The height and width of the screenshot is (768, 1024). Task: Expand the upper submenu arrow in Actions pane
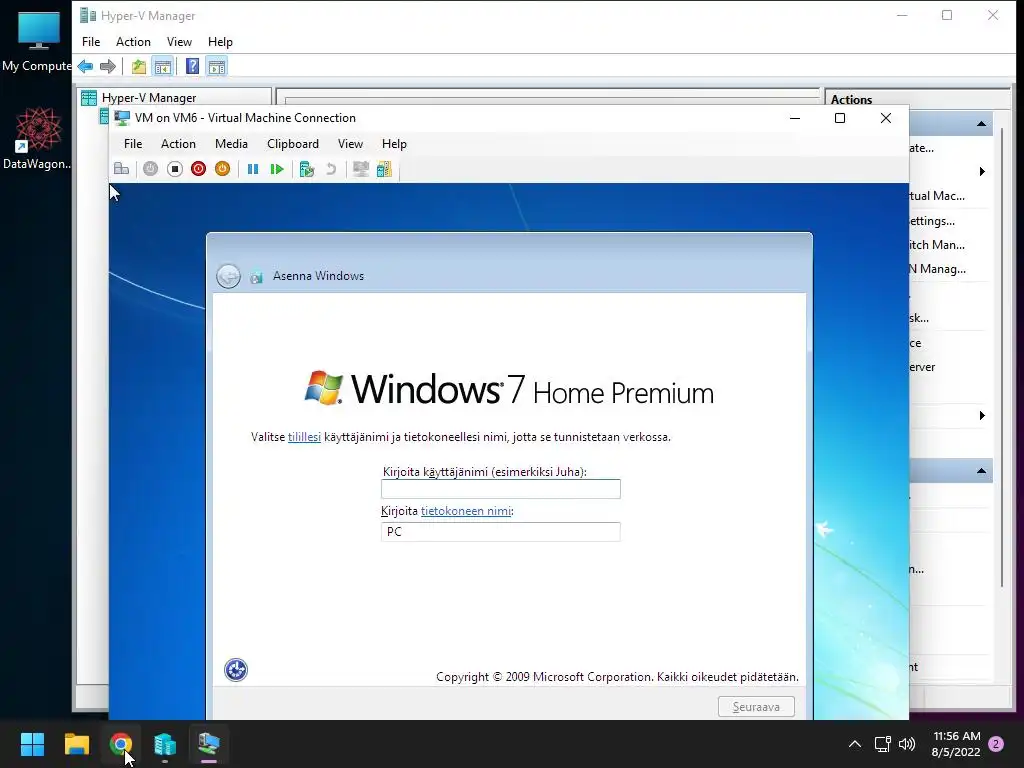point(982,172)
